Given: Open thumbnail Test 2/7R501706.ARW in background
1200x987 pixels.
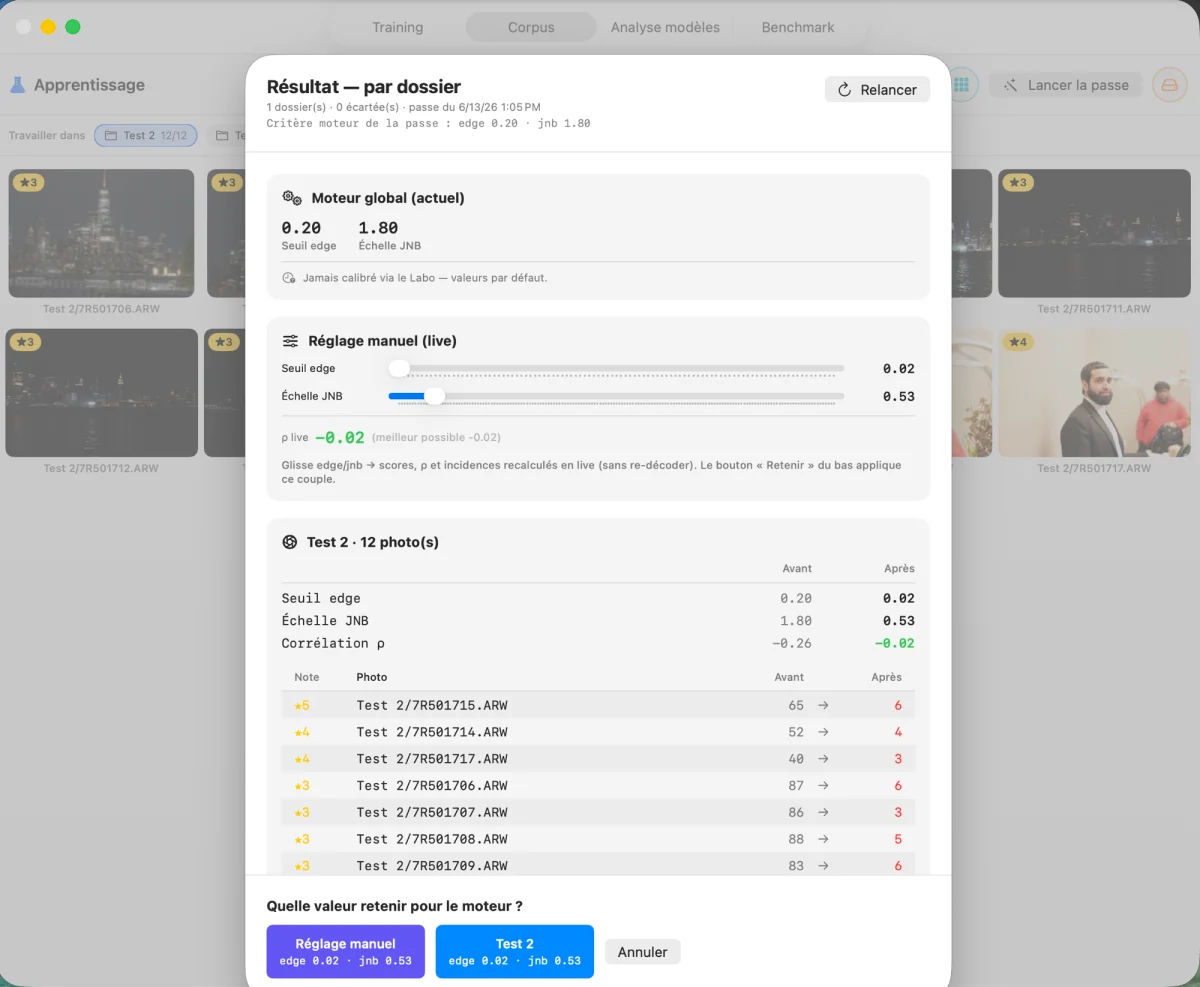Looking at the screenshot, I should click(x=100, y=233).
